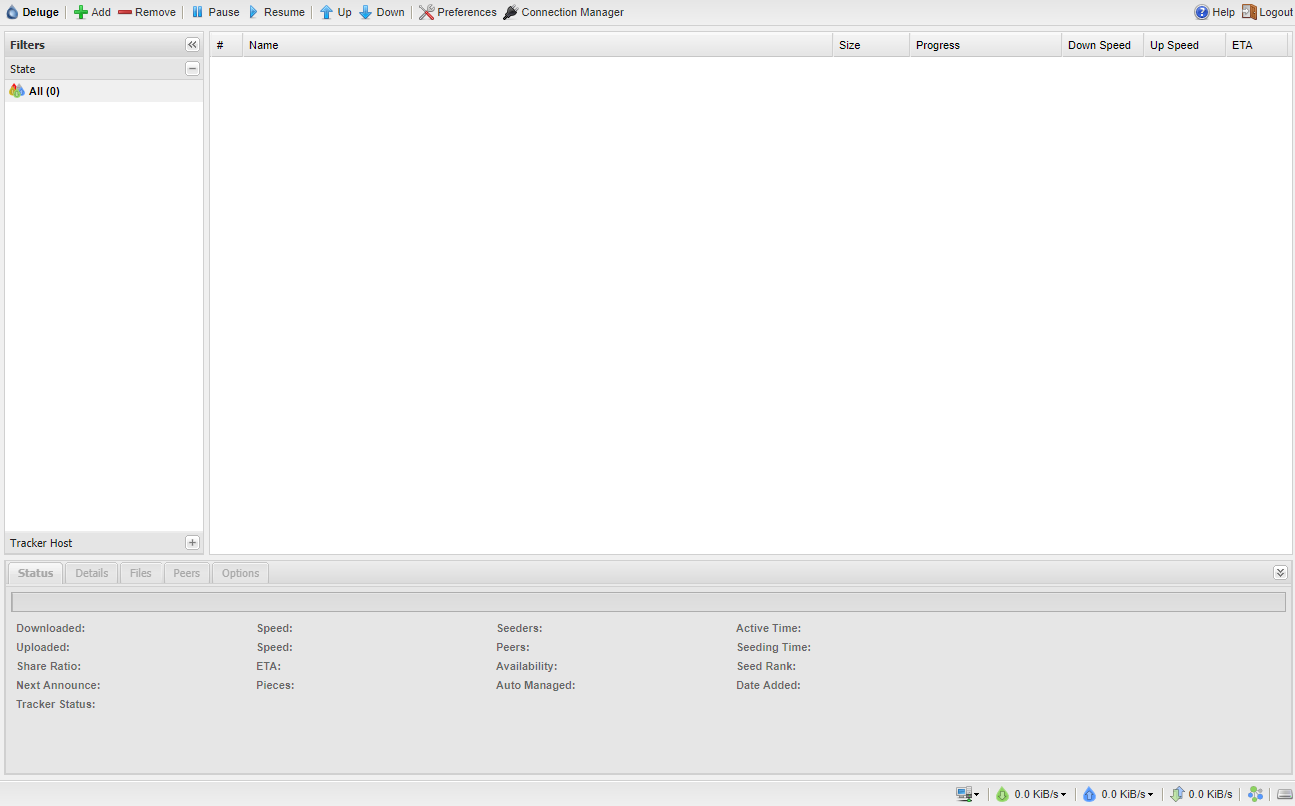Move the torrent Up in the queue

(335, 12)
